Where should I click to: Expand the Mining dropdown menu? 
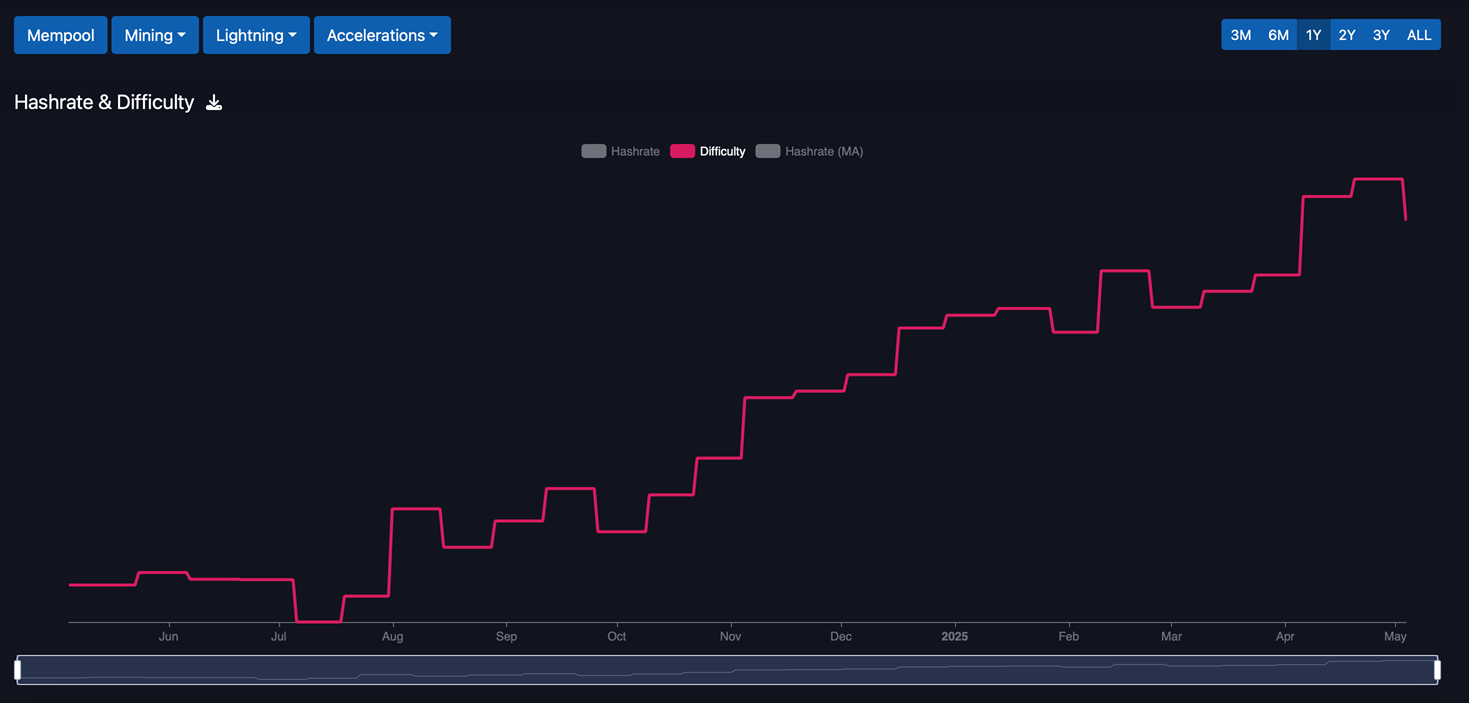(155, 35)
